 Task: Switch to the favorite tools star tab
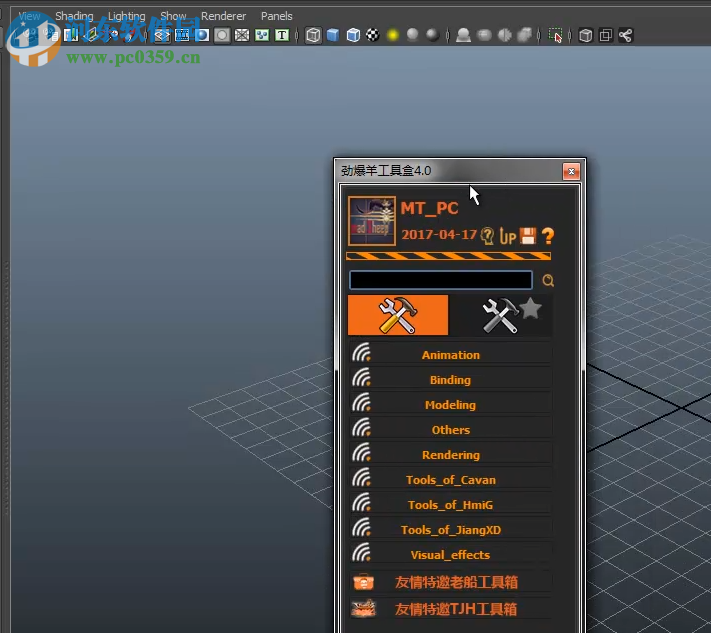502,315
